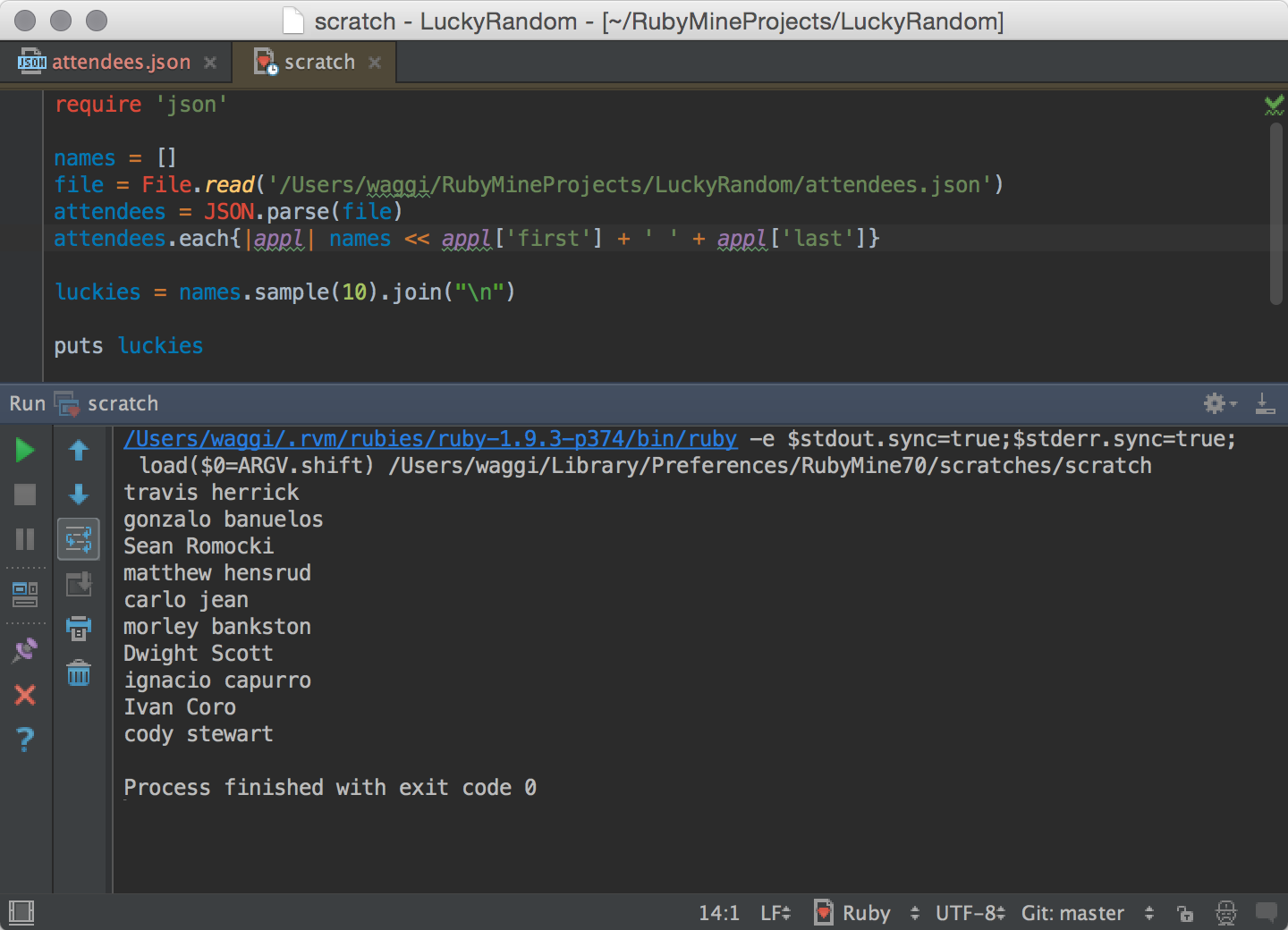Click 'sample(10)' in the luckies line

click(x=317, y=292)
